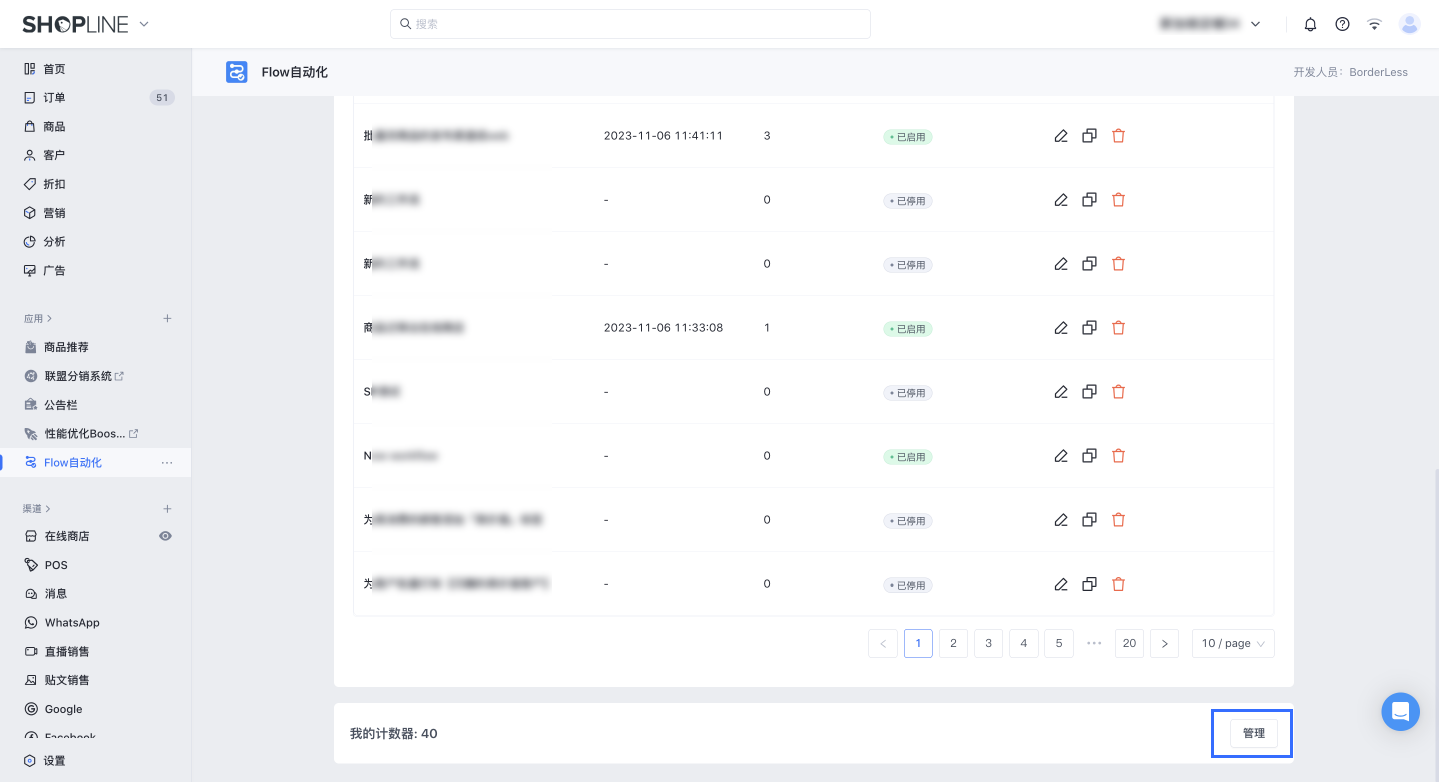
Task: Go to page 2 of workflows
Action: click(x=953, y=644)
